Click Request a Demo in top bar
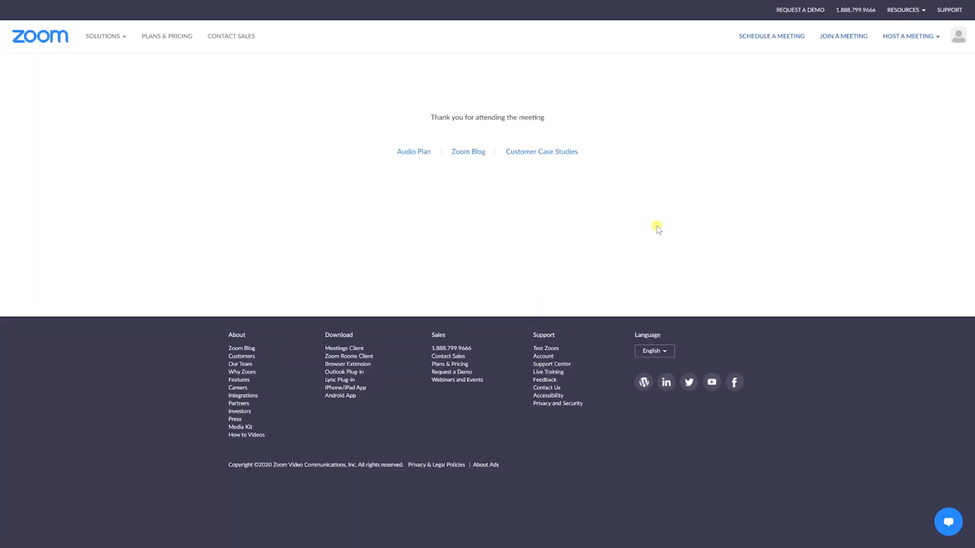 pos(800,10)
